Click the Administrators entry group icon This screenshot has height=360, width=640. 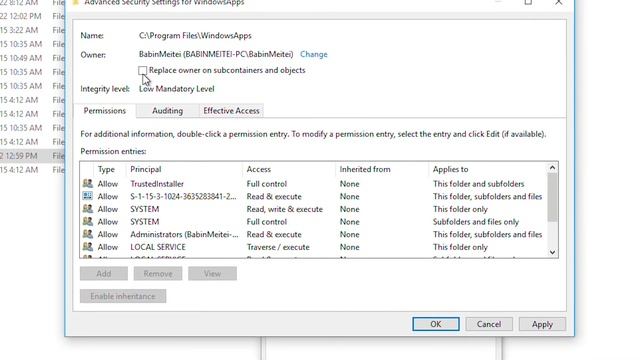(87, 234)
